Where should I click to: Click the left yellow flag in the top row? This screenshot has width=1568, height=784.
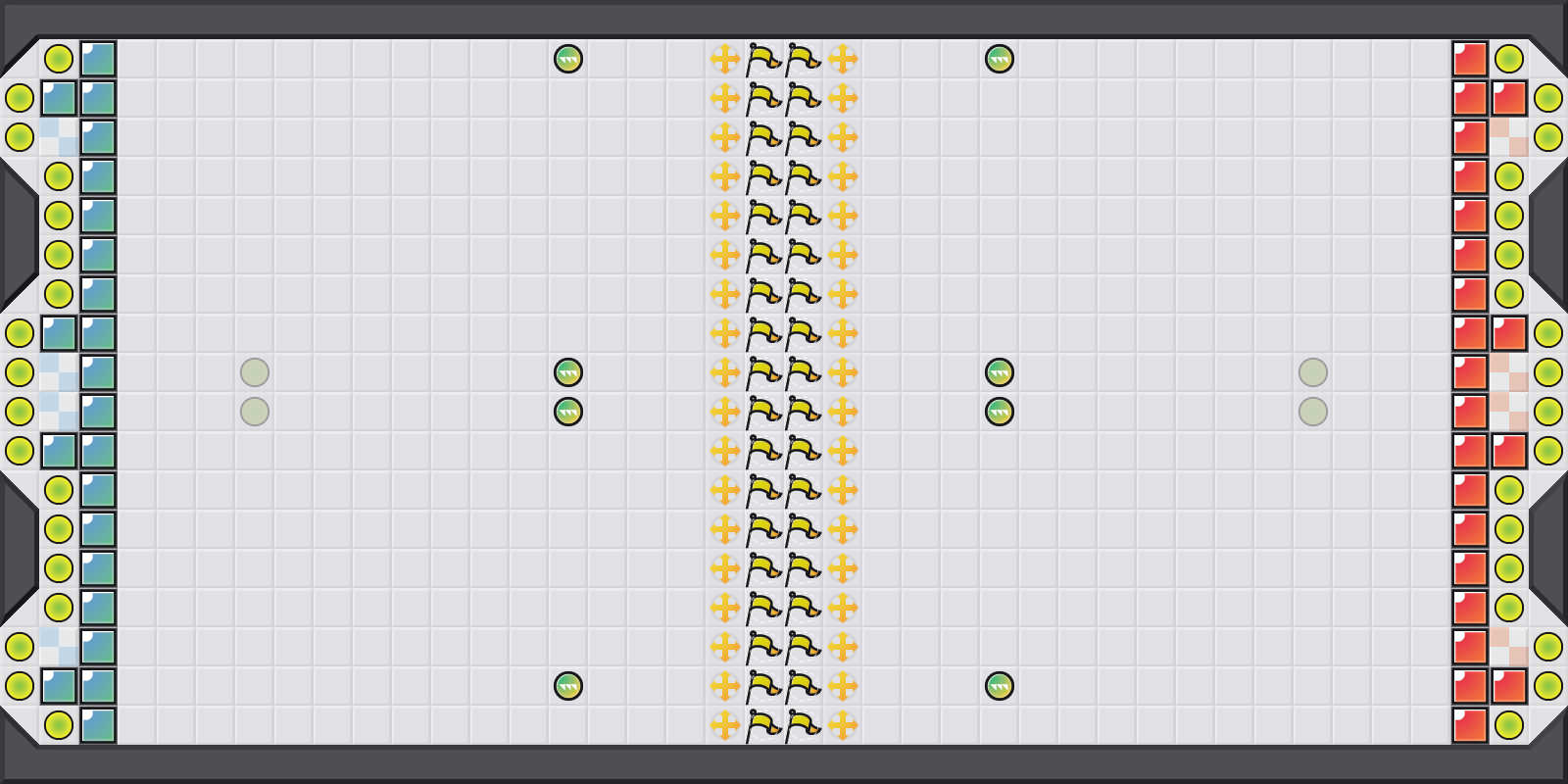click(x=763, y=59)
